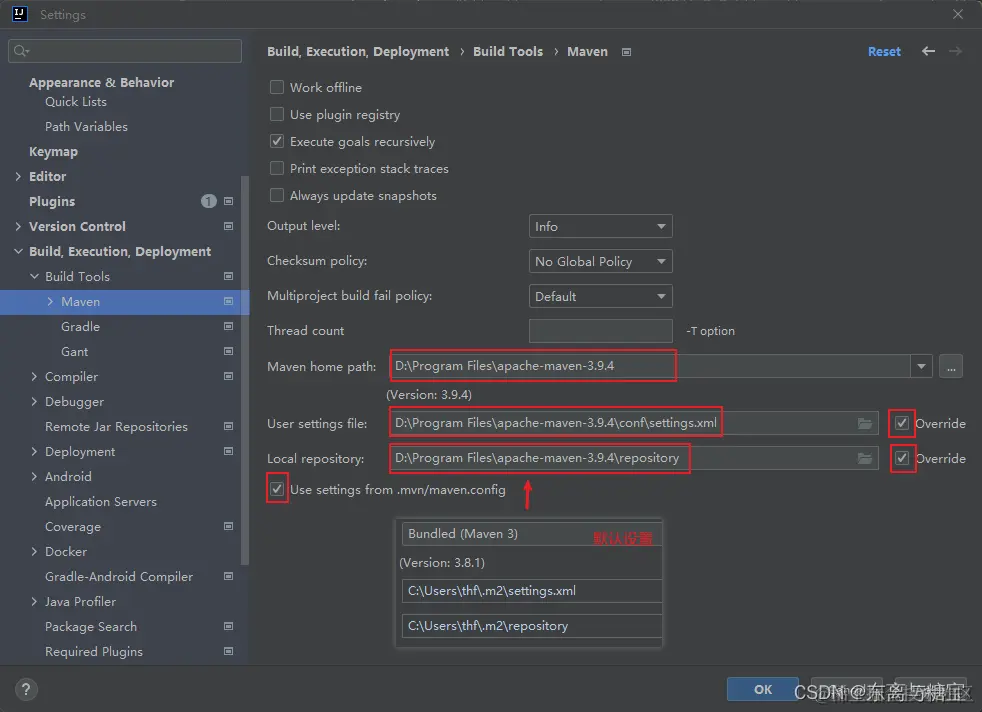Open Maven home path dropdown arrow
Viewport: 982px width, 712px height.
coord(921,366)
